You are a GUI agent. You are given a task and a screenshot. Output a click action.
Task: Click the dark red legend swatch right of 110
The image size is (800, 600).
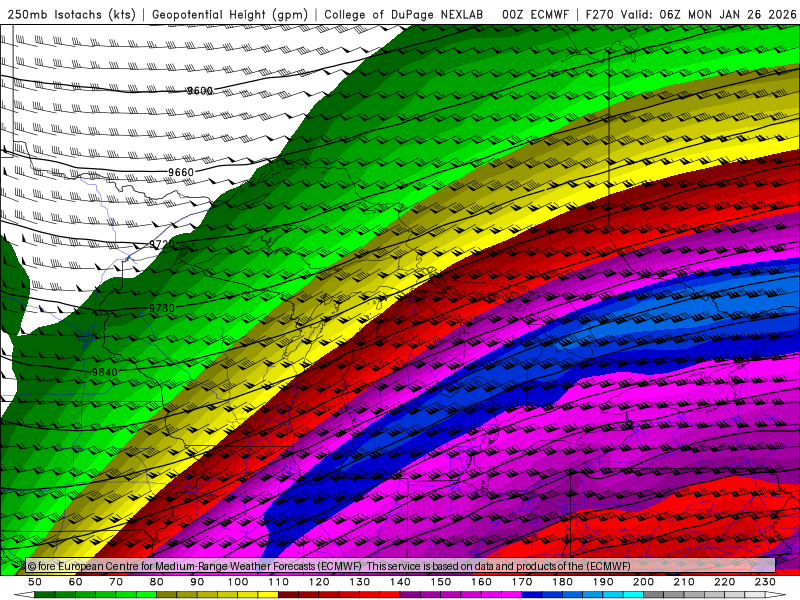pyautogui.click(x=288, y=595)
